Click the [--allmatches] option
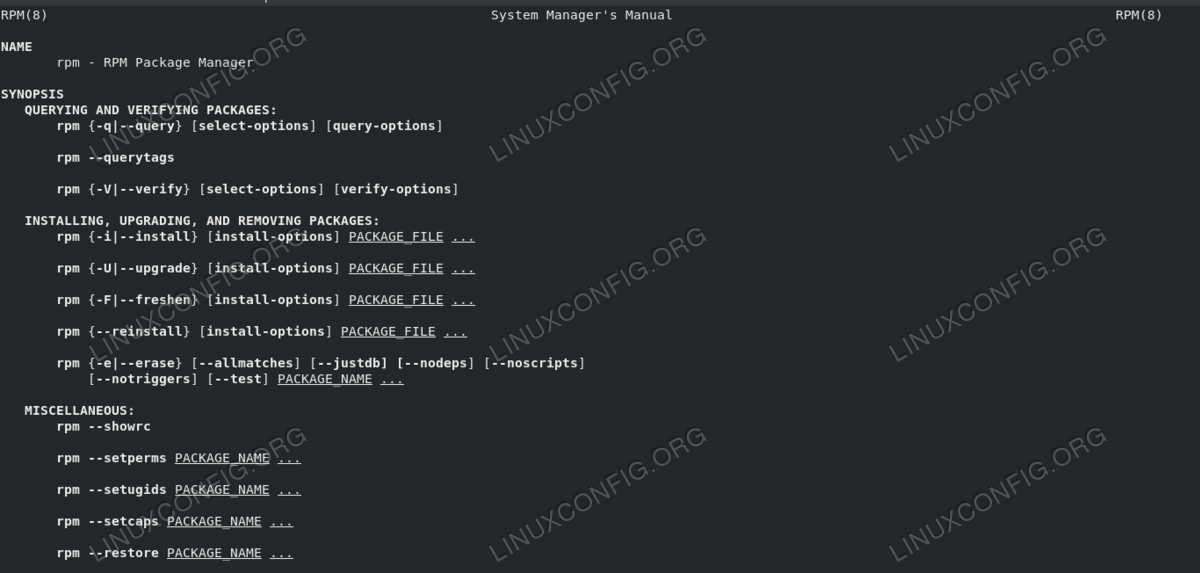The width and height of the screenshot is (1200, 573). click(x=246, y=363)
